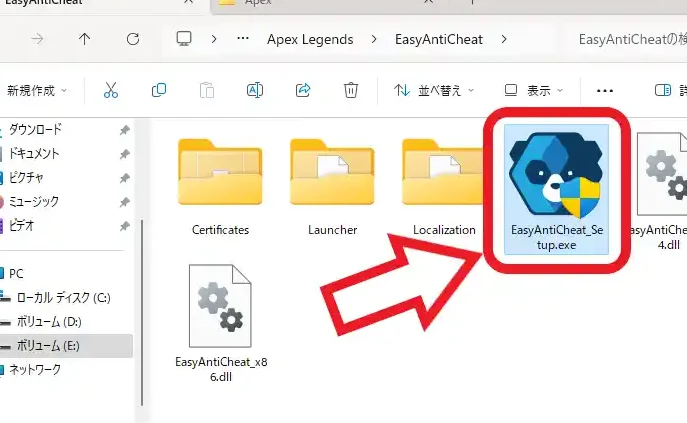687x423 pixels.
Task: Open the See more ellipsis menu in toolbar
Action: [605, 91]
